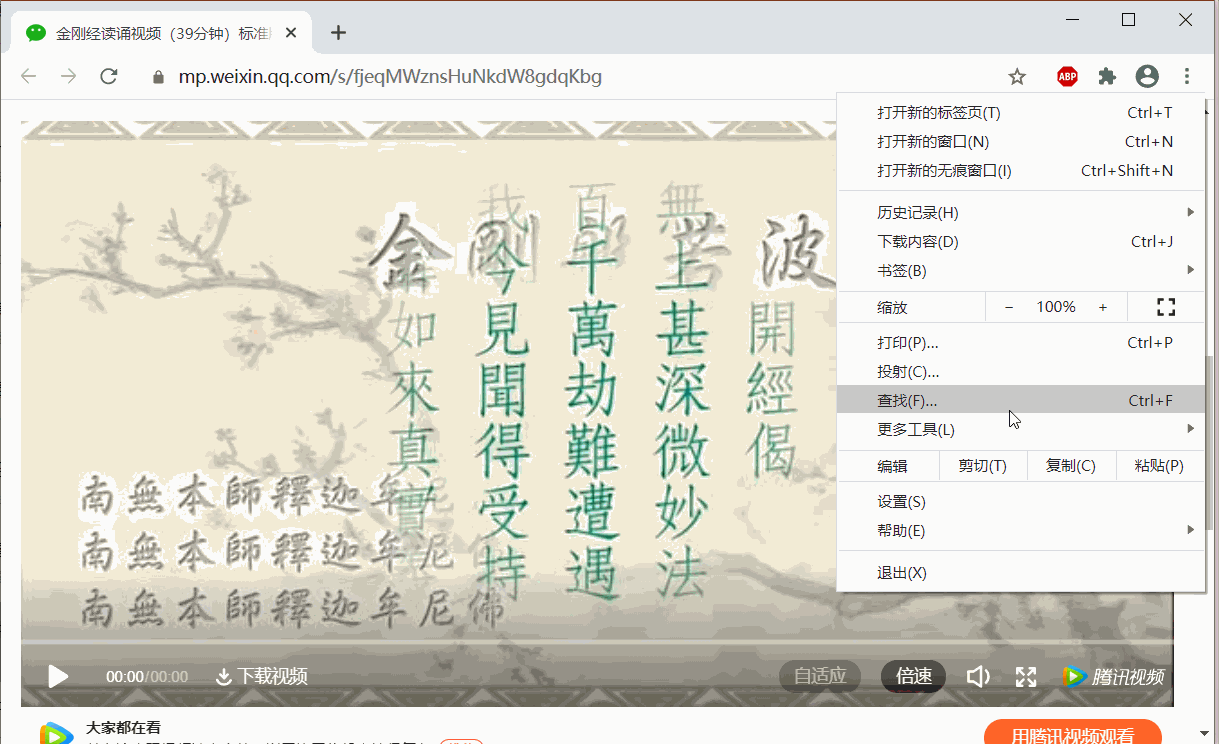Screen dimensions: 1219x744
Task: Click the 用腾讯视频观看 button
Action: tap(1073, 733)
